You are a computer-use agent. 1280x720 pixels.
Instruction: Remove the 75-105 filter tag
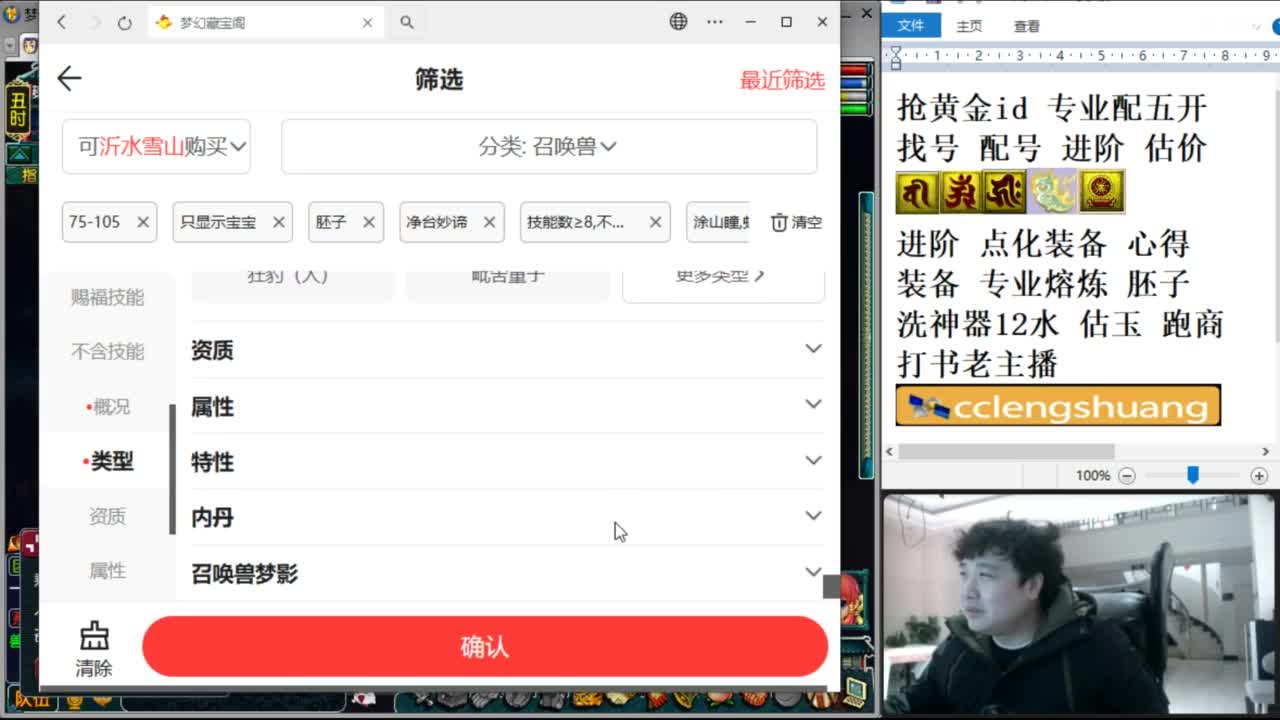(143, 222)
